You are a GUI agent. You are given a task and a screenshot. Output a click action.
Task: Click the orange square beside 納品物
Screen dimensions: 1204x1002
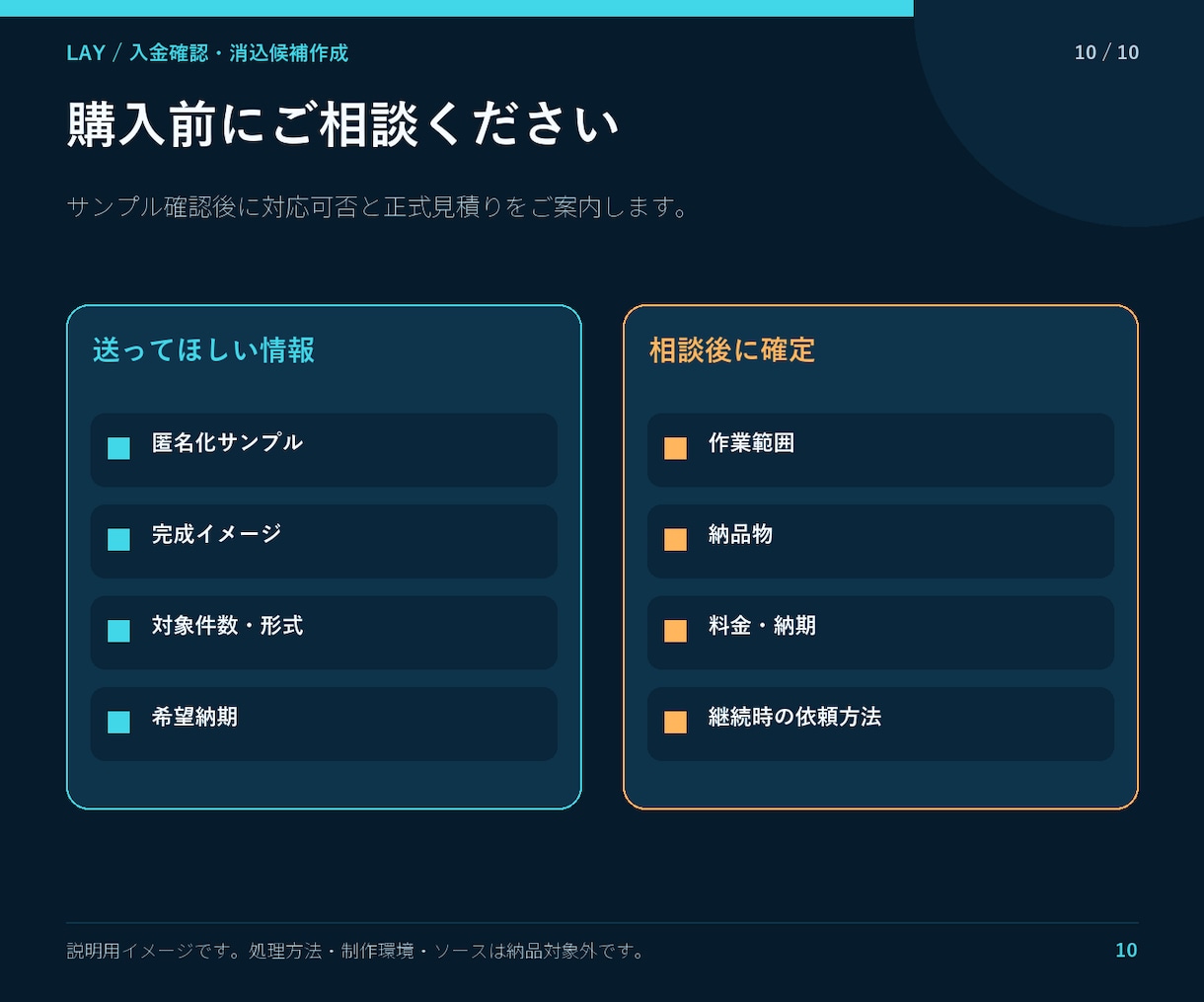click(675, 539)
